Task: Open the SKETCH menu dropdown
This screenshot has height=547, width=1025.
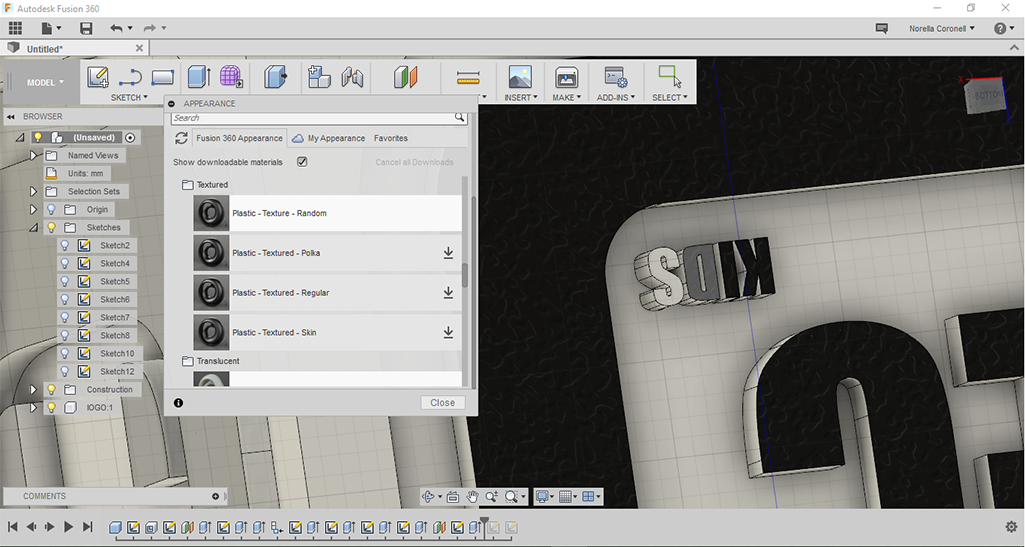Action: coord(129,97)
